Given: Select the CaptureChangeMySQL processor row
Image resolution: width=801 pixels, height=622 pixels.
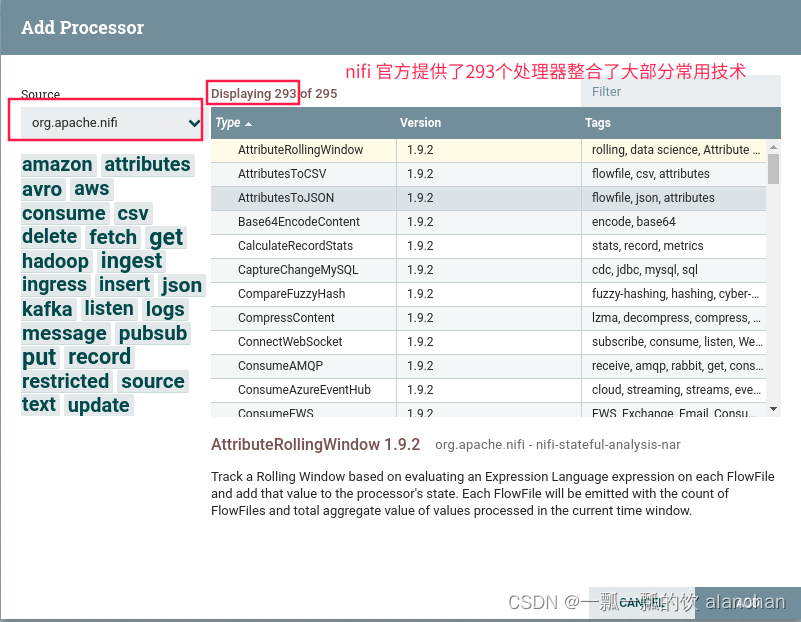Looking at the screenshot, I should tap(488, 270).
